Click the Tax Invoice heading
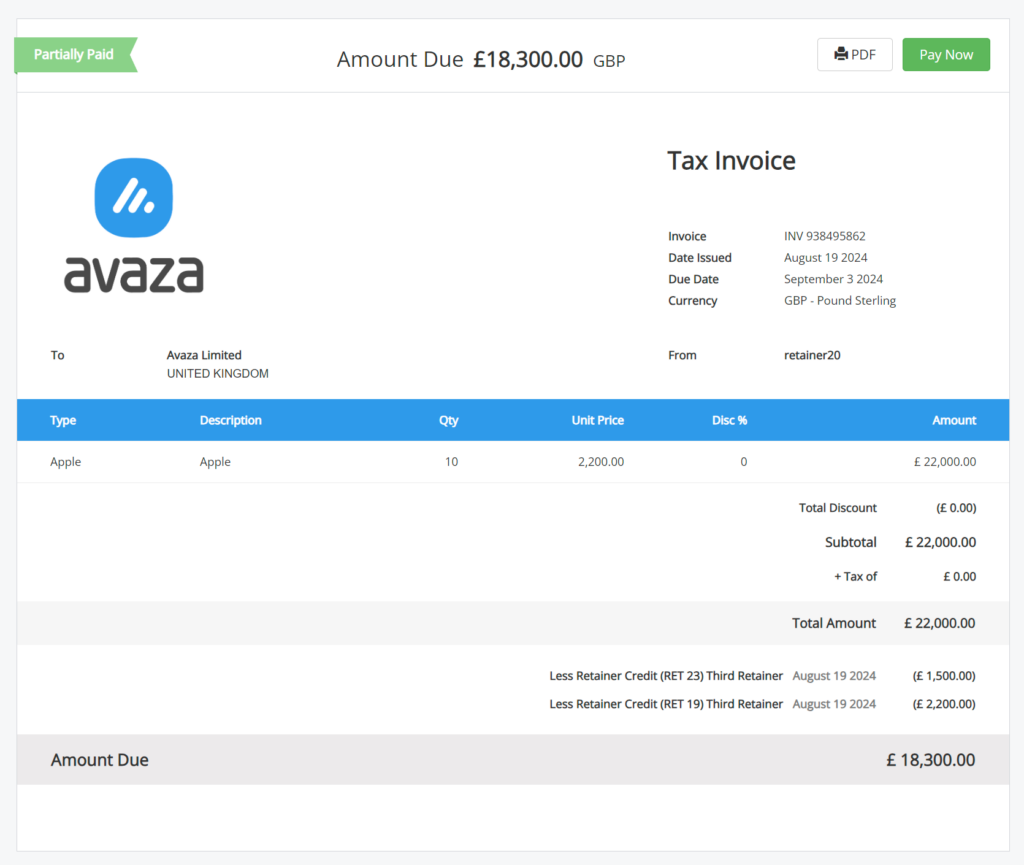The height and width of the screenshot is (865, 1024). pos(731,161)
